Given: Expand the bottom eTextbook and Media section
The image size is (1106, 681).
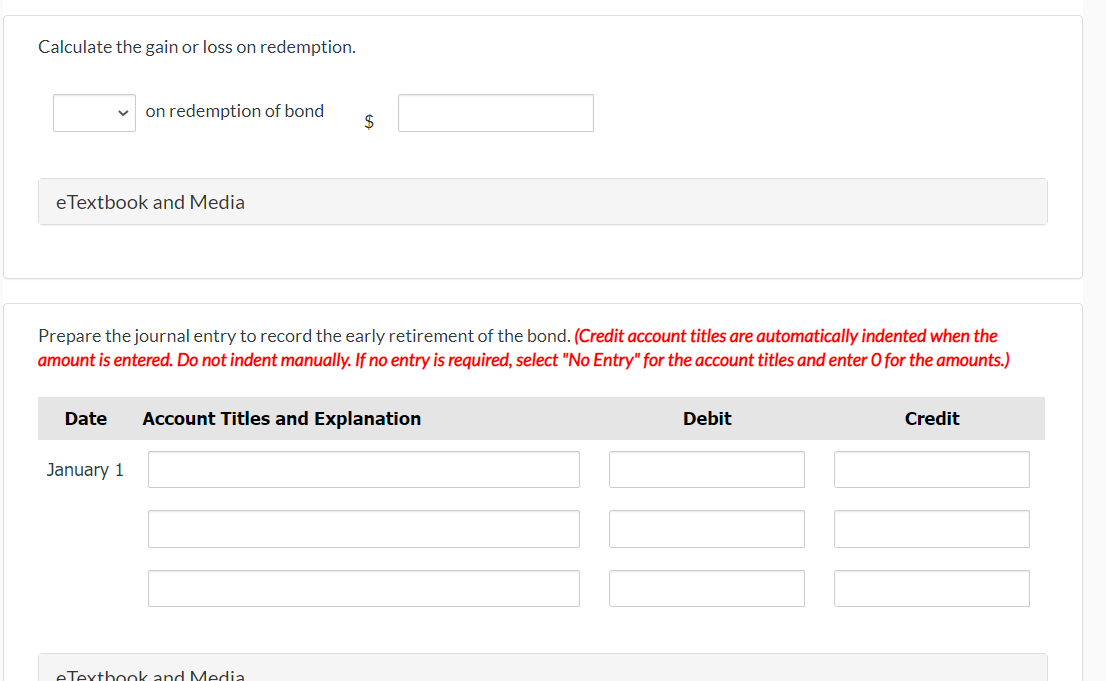Looking at the screenshot, I should pyautogui.click(x=542, y=668).
